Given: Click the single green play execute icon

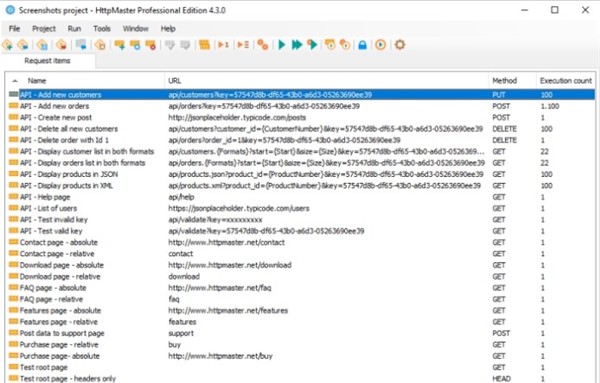Looking at the screenshot, I should (x=282, y=45).
